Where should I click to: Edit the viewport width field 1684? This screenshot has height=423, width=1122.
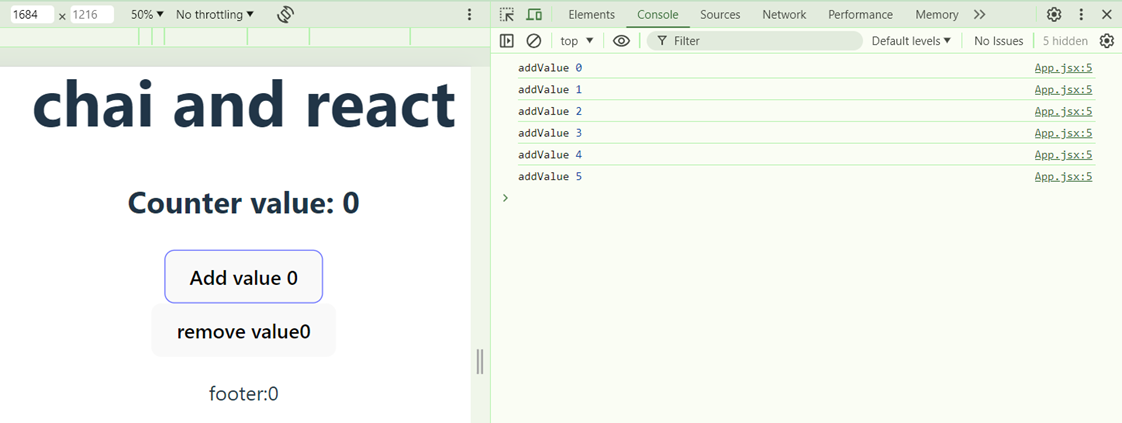31,14
